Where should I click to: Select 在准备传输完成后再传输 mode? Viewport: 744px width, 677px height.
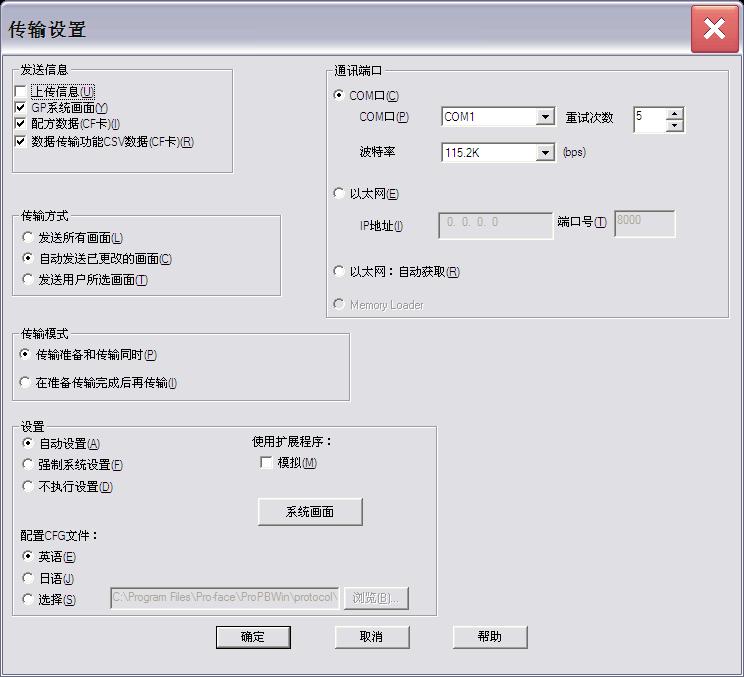(26, 382)
